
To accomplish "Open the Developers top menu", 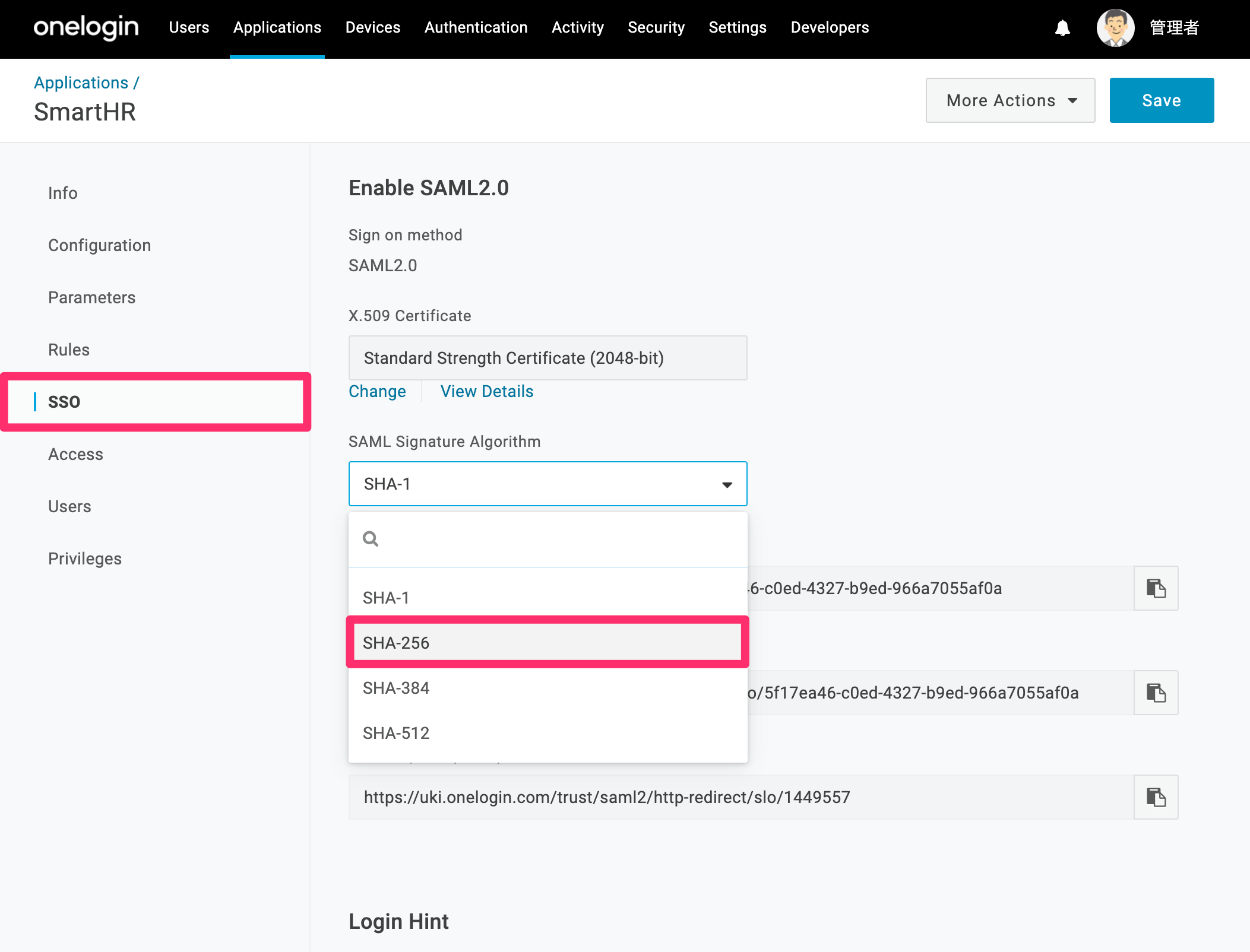I will click(830, 27).
